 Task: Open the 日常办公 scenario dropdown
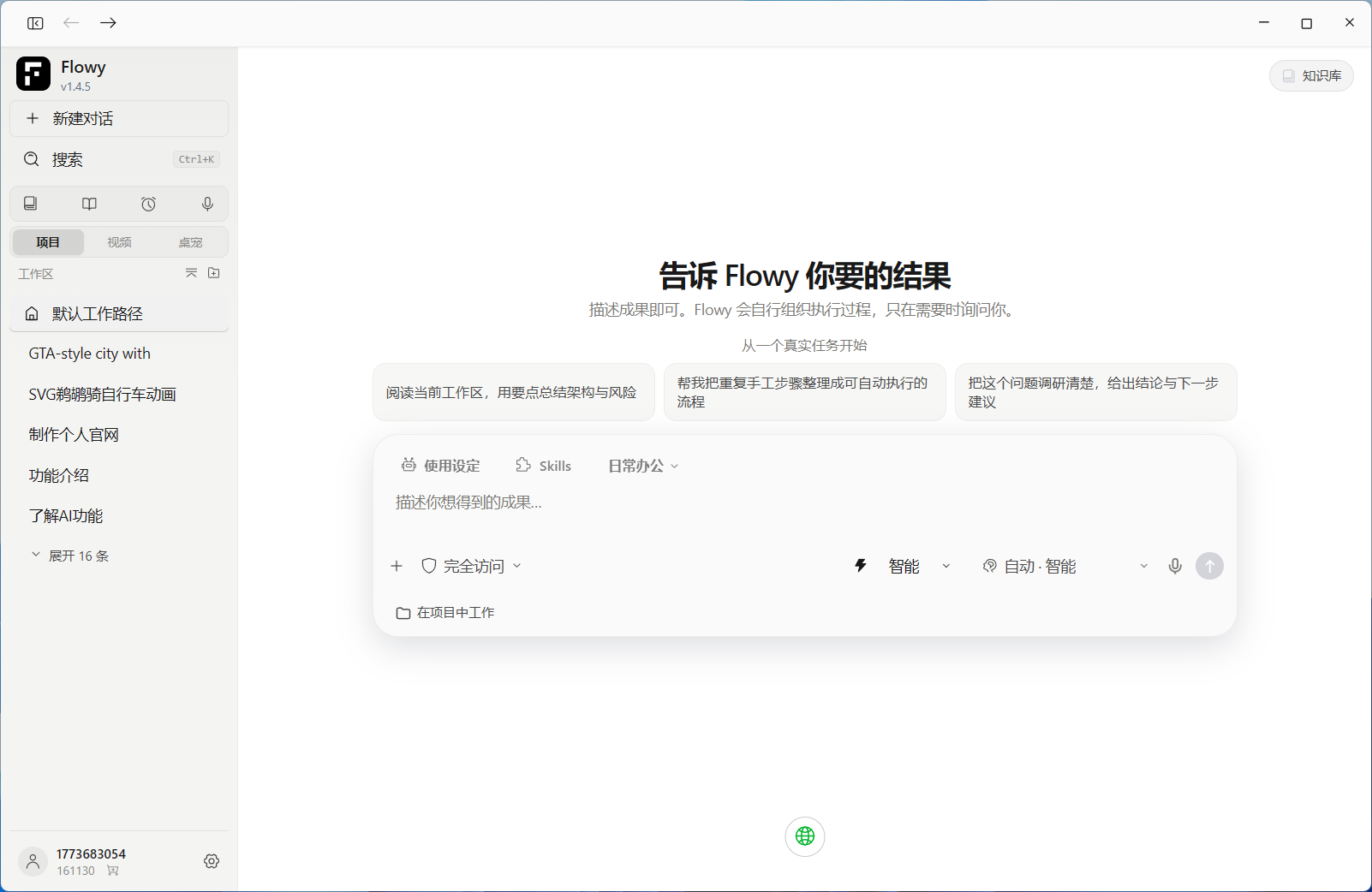(x=643, y=466)
